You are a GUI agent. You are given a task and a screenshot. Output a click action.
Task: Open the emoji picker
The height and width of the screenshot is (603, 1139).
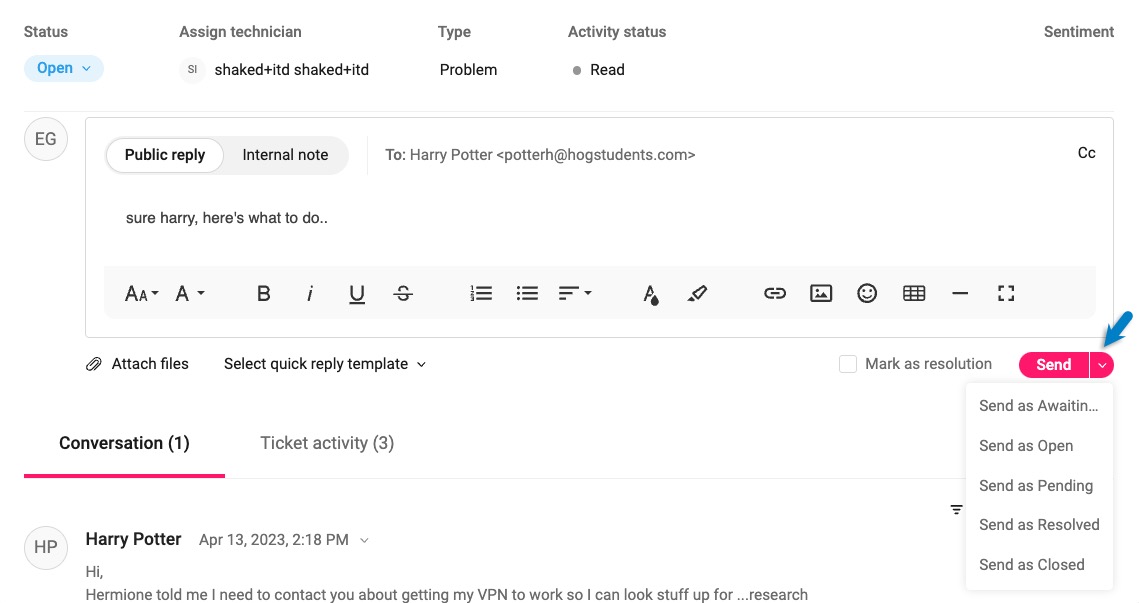click(867, 294)
